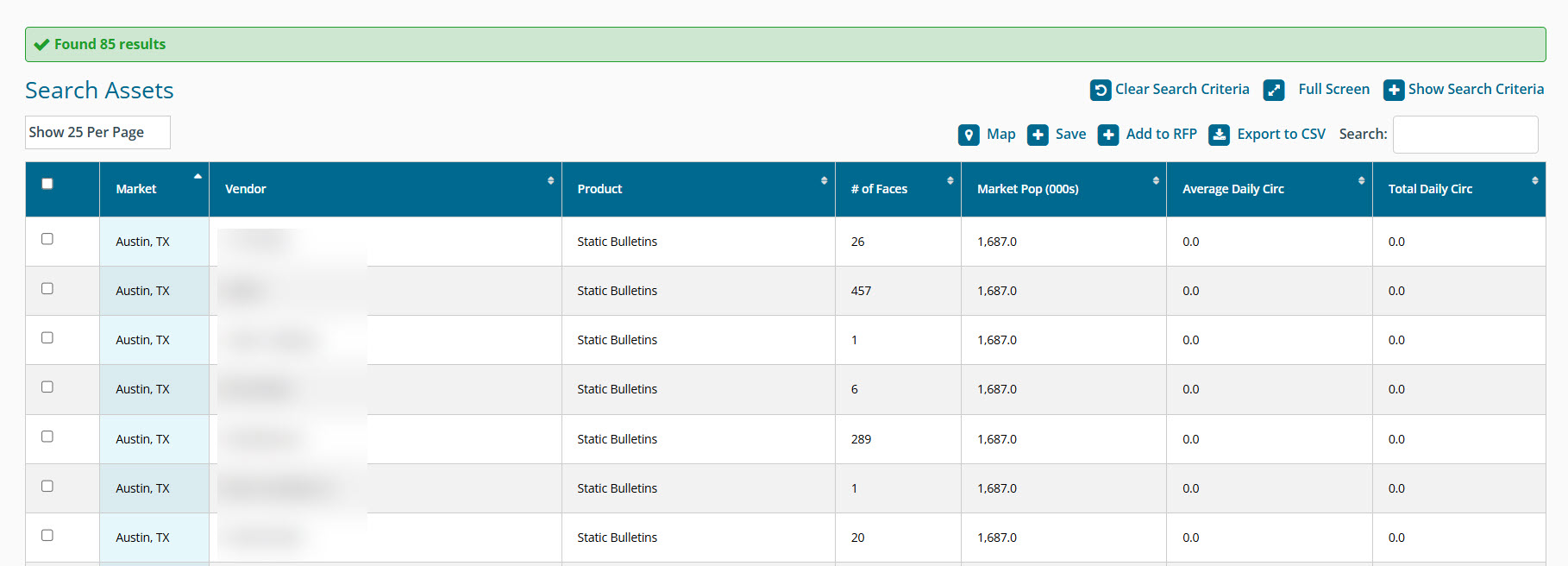Select the checkbox for the 289 faces row
The height and width of the screenshot is (566, 1568).
tap(47, 437)
